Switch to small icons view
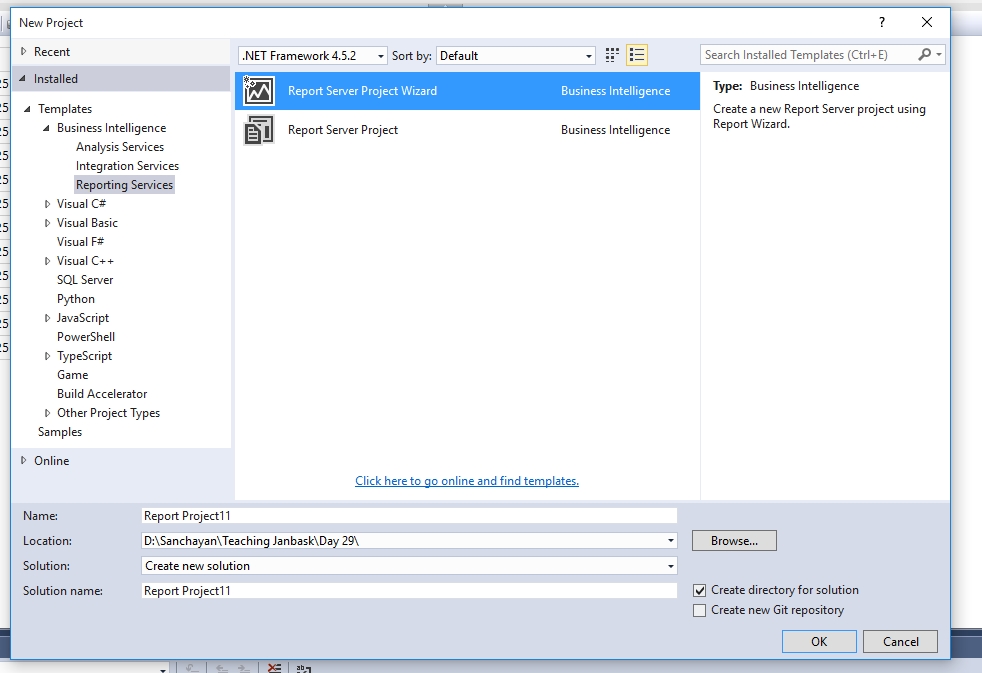The width and height of the screenshot is (982, 673). [612, 55]
